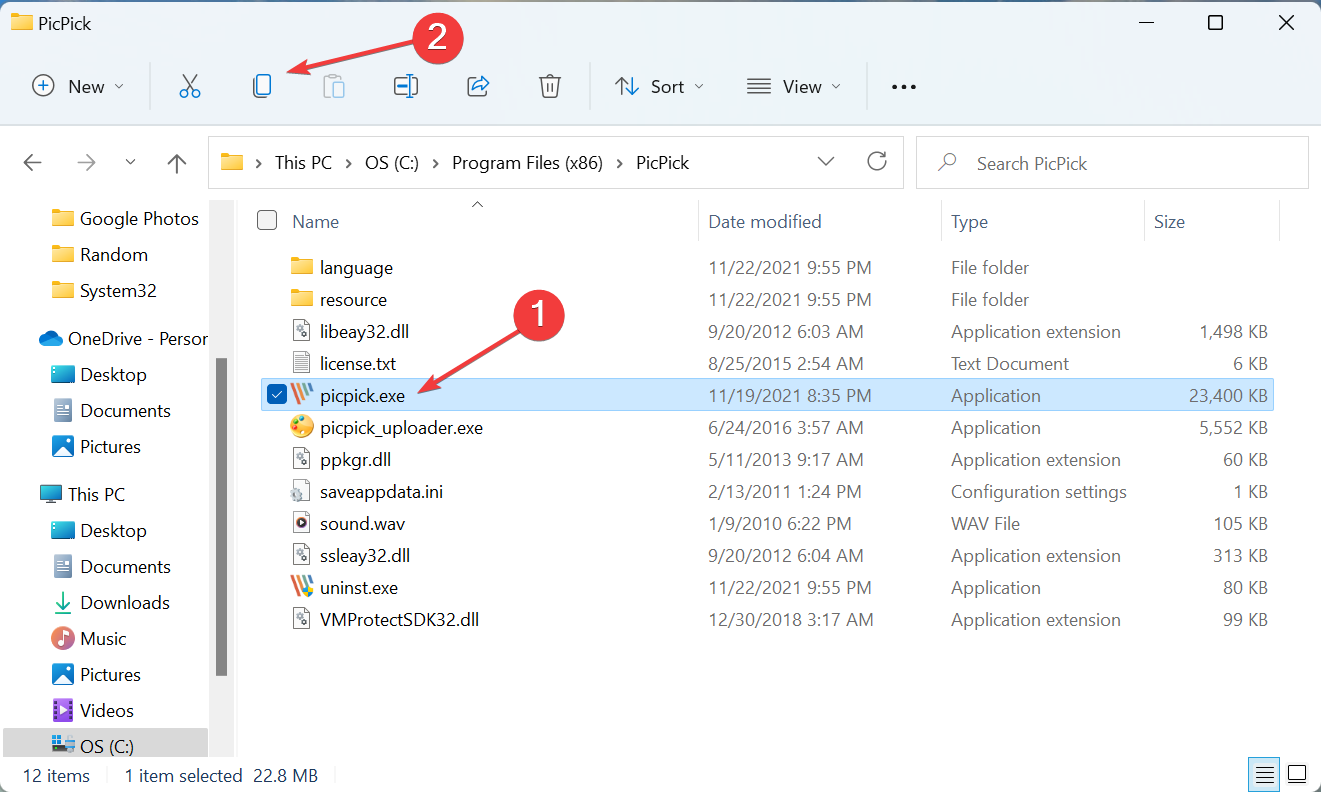
Task: Click the 1/9/2010 6:22 PM date
Action: (780, 523)
